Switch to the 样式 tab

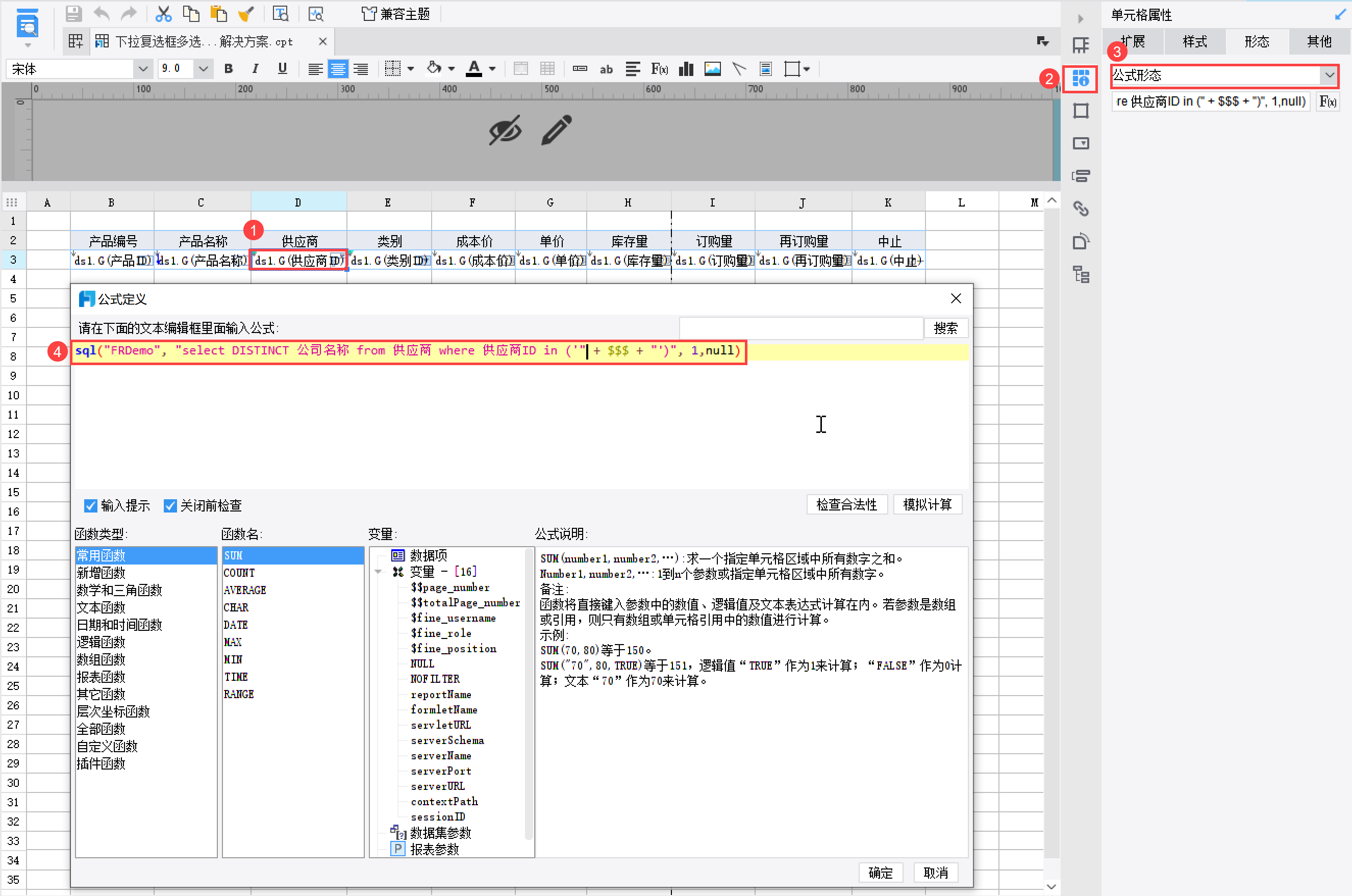click(x=1194, y=42)
